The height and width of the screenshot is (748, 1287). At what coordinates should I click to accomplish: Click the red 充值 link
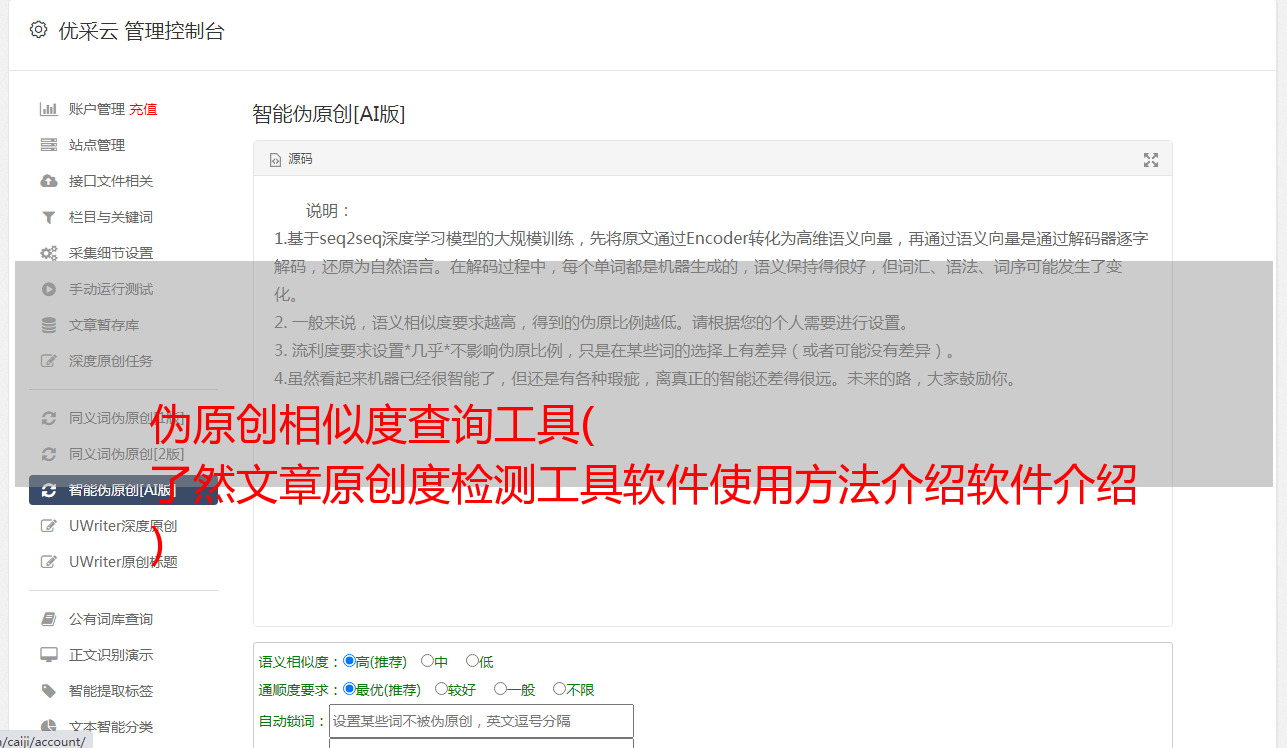tap(143, 109)
